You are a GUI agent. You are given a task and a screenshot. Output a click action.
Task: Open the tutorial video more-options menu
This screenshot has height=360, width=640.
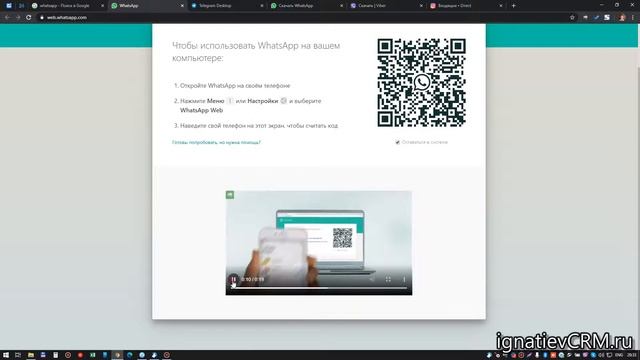[404, 280]
